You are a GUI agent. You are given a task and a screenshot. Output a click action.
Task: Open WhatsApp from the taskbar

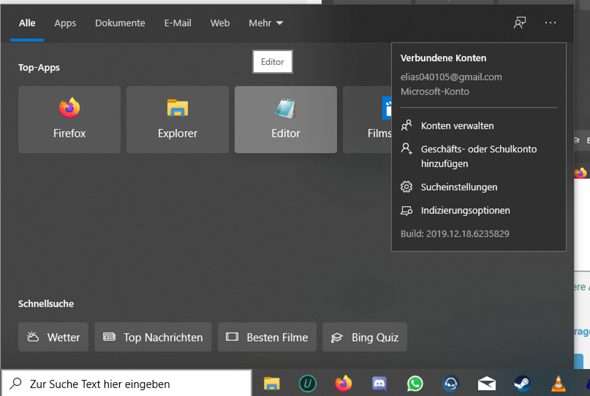[x=415, y=384]
